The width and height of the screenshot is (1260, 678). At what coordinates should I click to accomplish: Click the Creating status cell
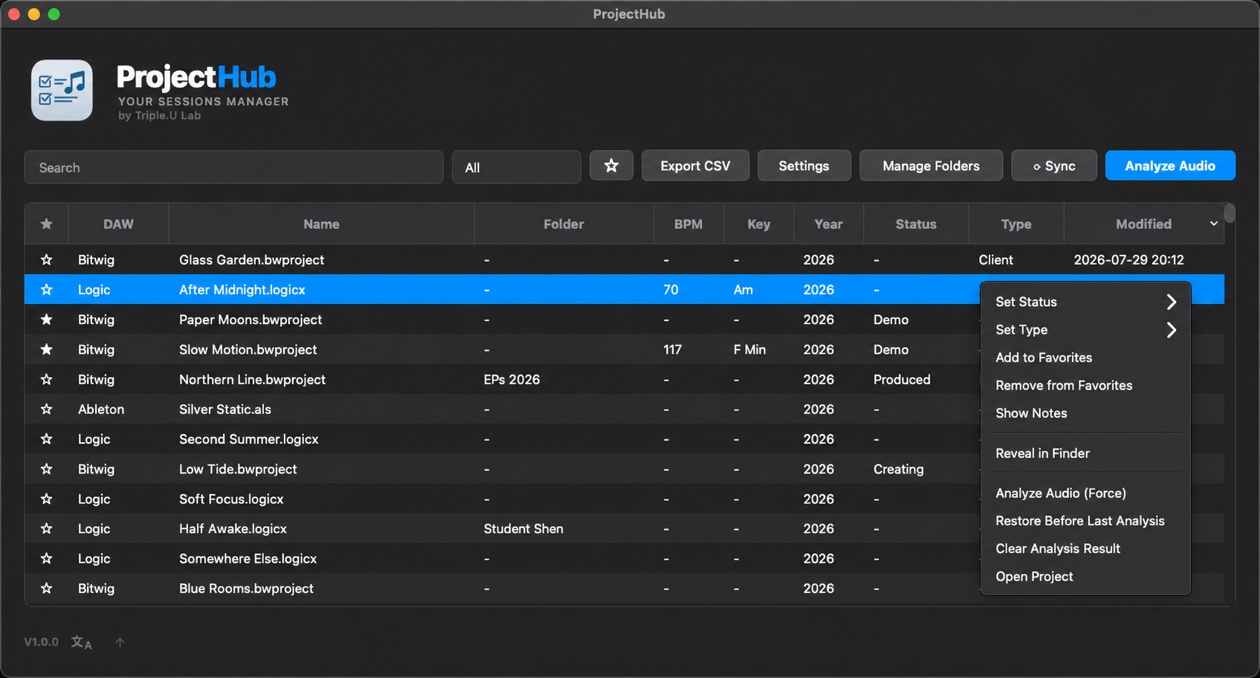pos(898,469)
